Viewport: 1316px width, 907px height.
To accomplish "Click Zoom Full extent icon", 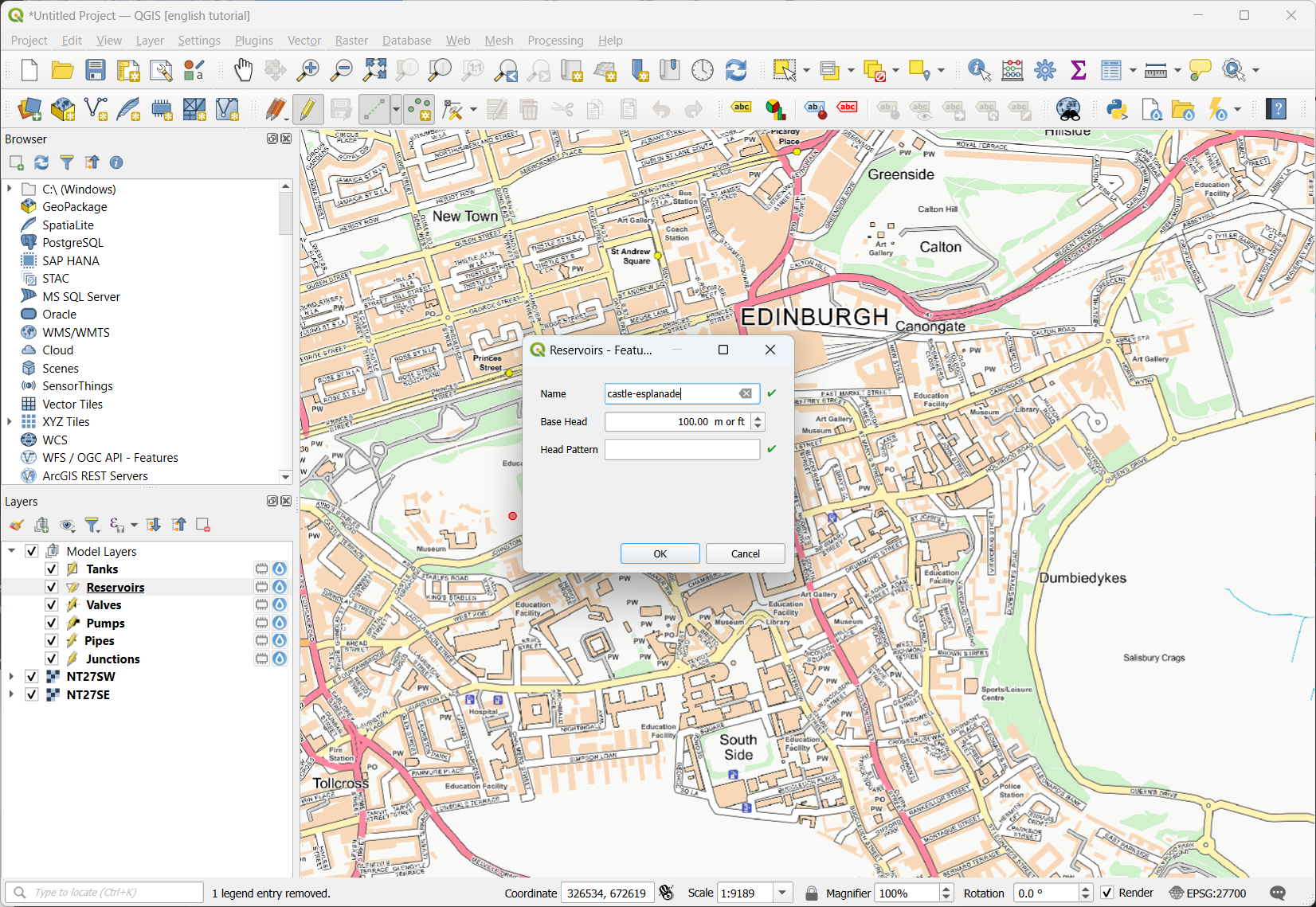I will (x=374, y=70).
